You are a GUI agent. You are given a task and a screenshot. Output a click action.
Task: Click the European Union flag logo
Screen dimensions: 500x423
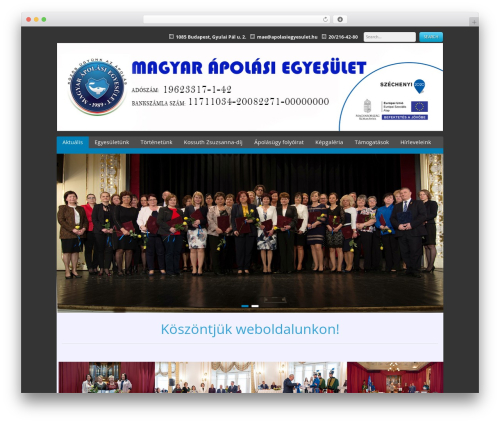(x=419, y=107)
